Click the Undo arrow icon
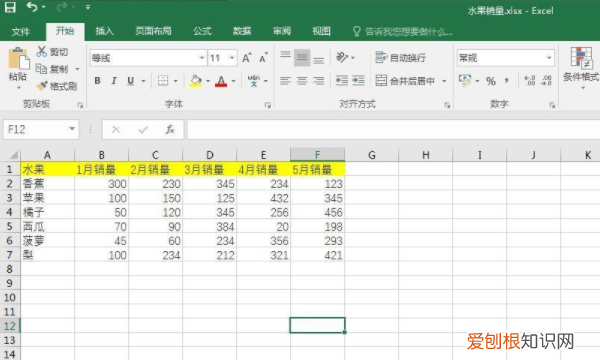This screenshot has height=360, width=600. click(32, 7)
